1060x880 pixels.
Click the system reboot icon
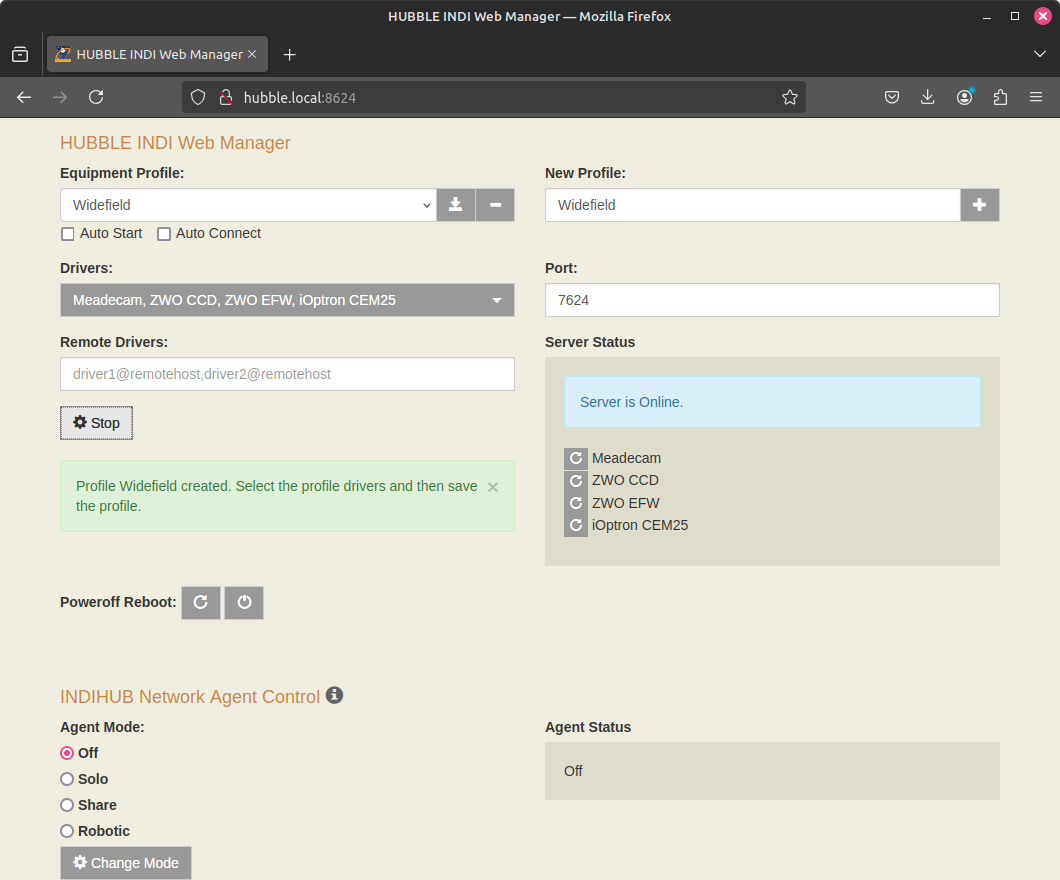click(x=201, y=602)
